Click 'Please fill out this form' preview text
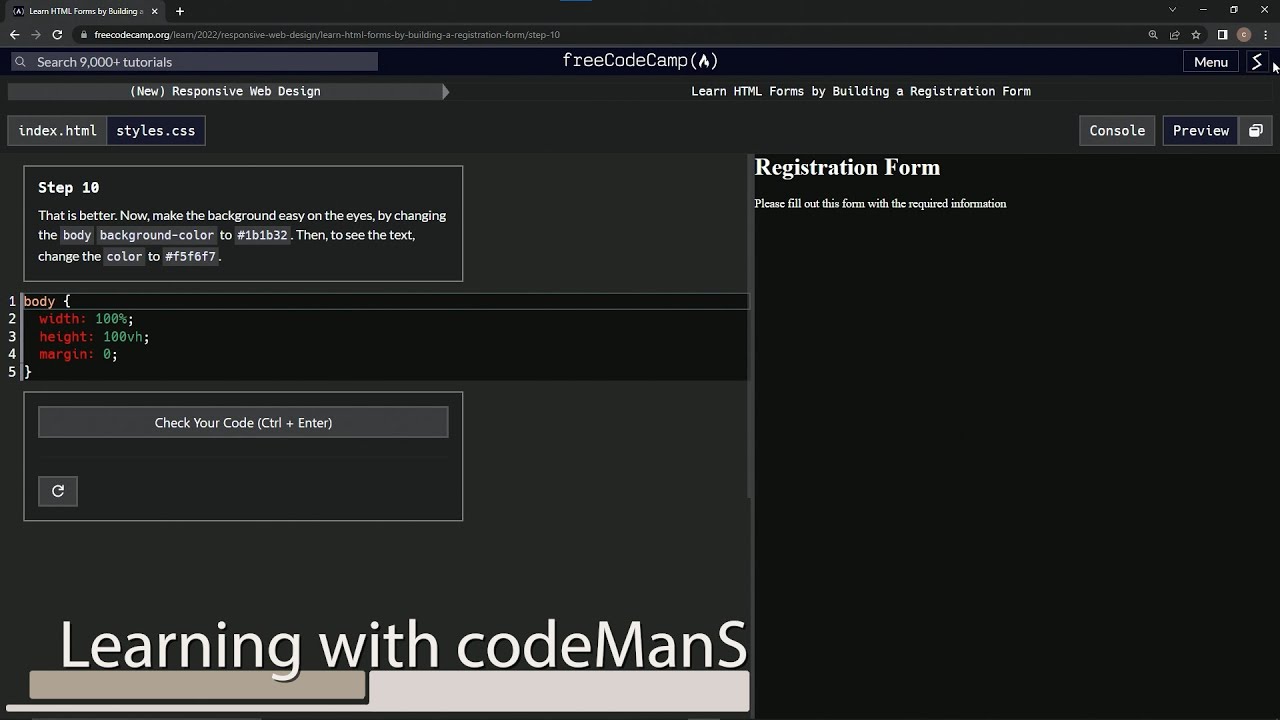Viewport: 1280px width, 720px height. pos(880,203)
